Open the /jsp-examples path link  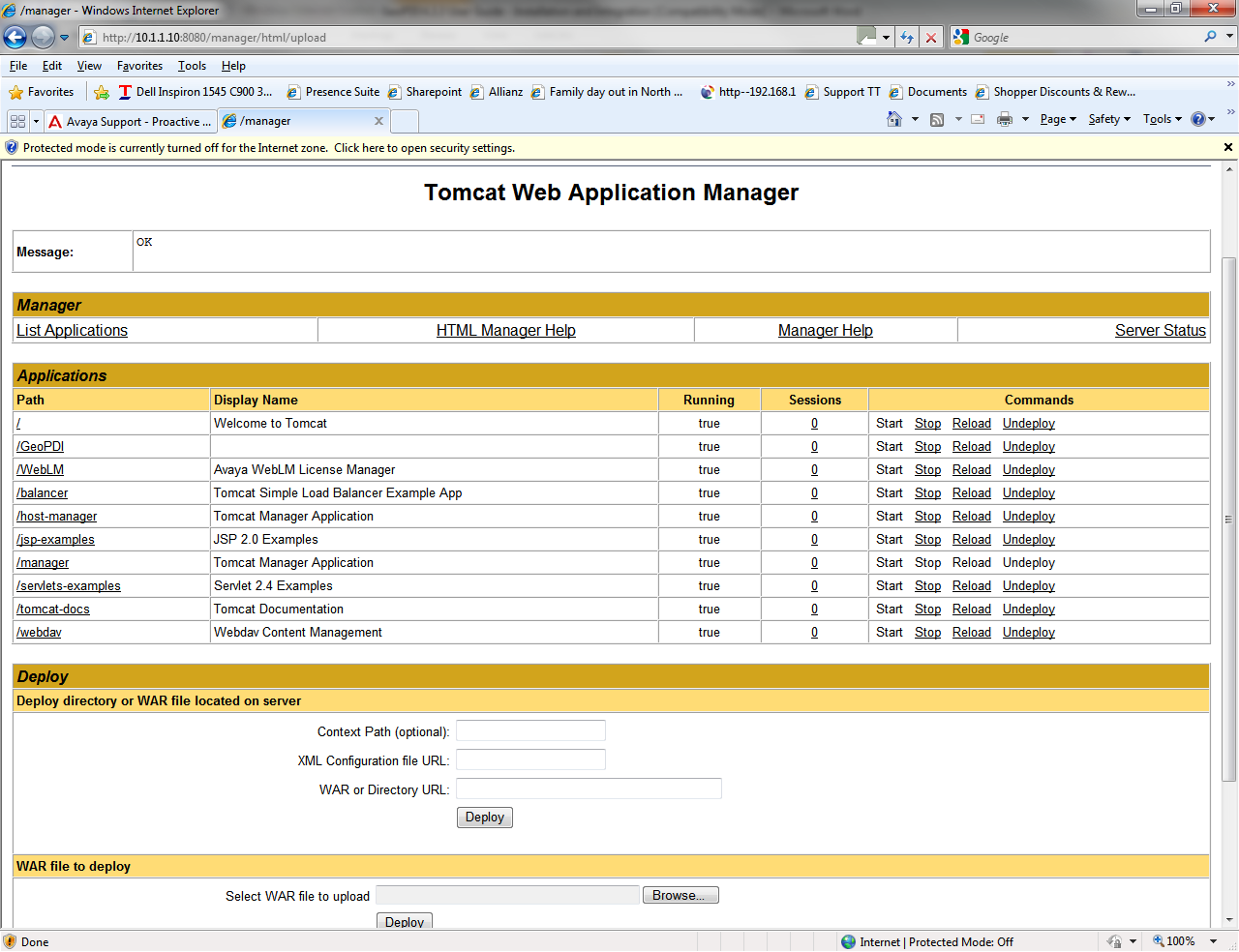coord(55,540)
